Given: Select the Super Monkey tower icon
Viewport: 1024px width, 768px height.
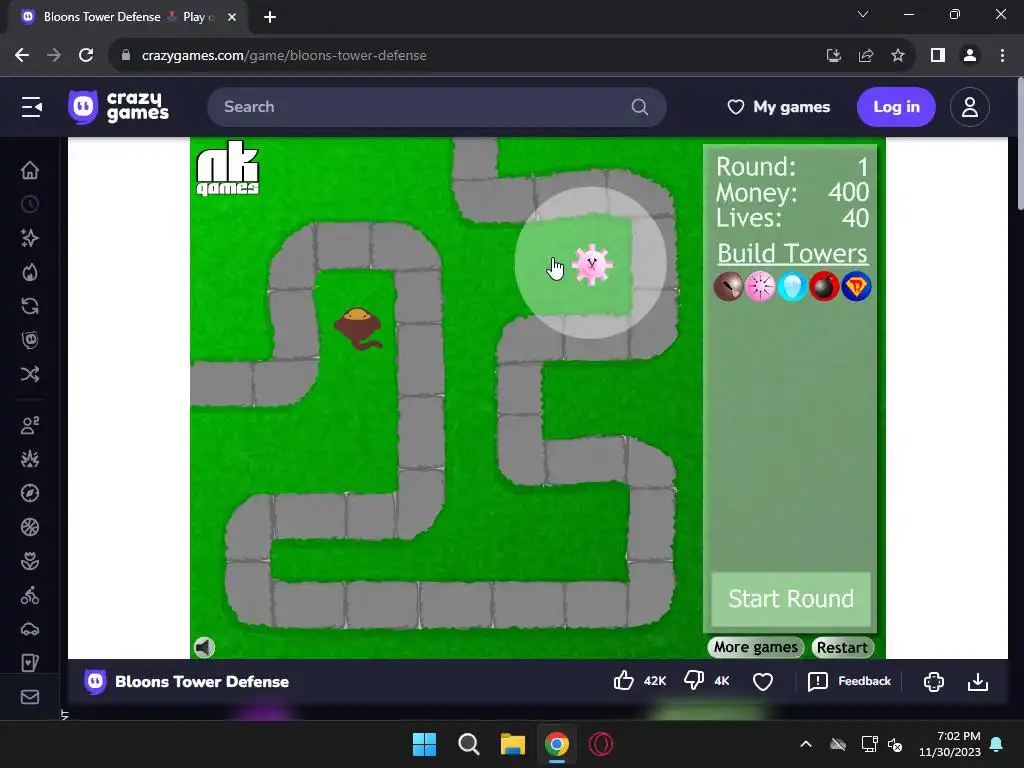Looking at the screenshot, I should pyautogui.click(x=856, y=286).
